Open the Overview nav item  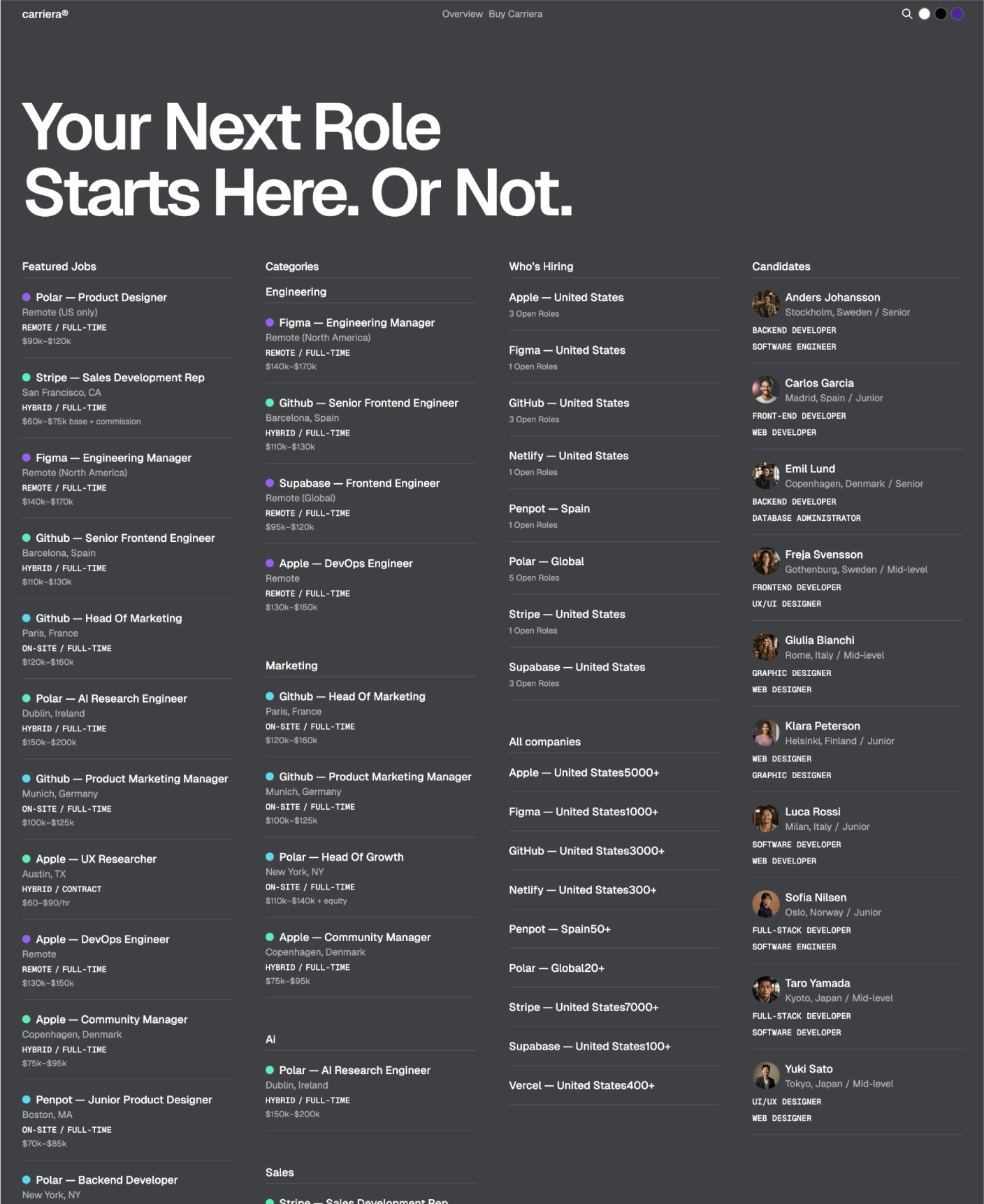[462, 14]
